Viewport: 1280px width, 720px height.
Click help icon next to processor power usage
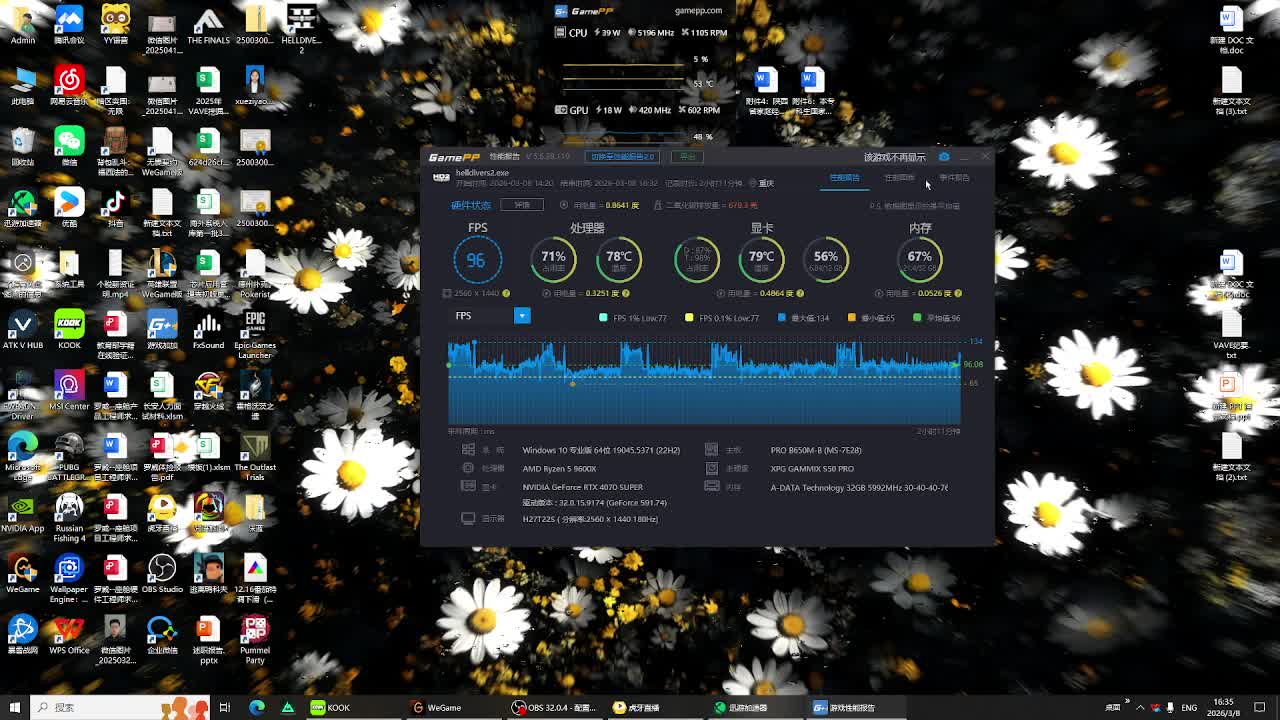tap(626, 294)
